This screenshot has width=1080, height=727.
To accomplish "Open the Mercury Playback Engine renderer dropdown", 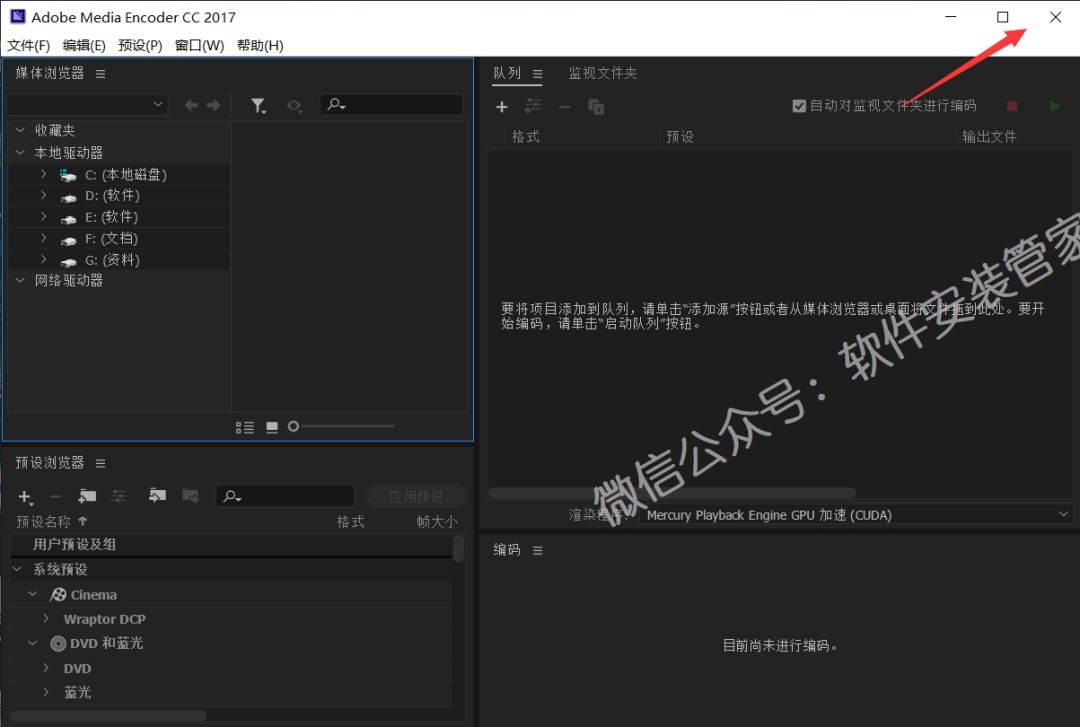I will click(855, 515).
